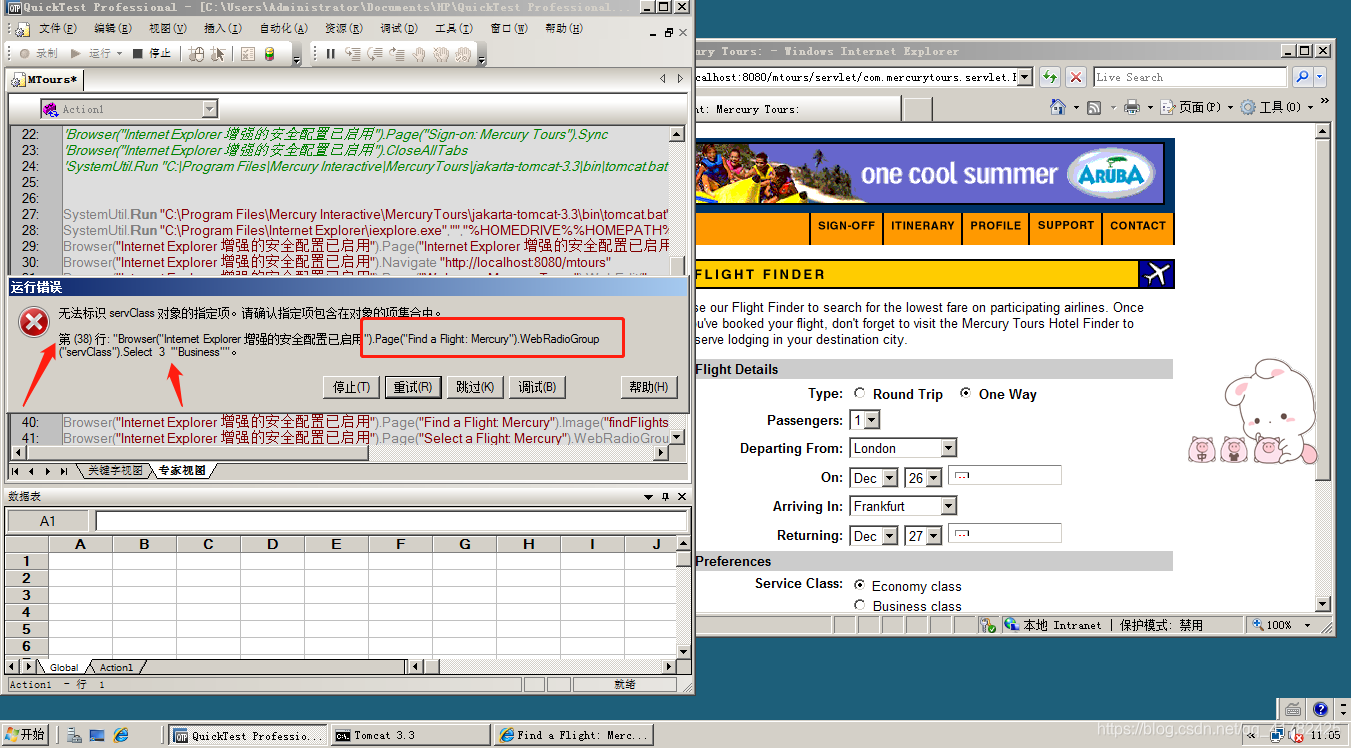
Task: Click the Live Search magnifier button
Action: [1301, 77]
